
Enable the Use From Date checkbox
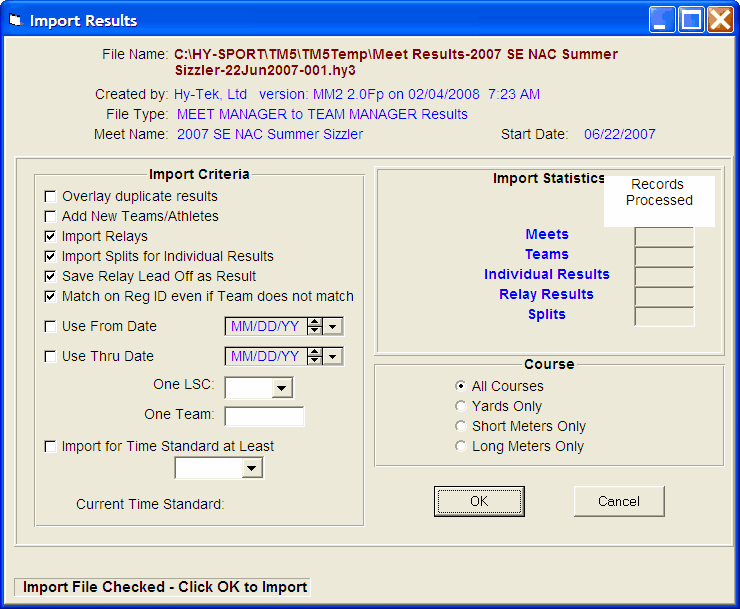[x=51, y=327]
